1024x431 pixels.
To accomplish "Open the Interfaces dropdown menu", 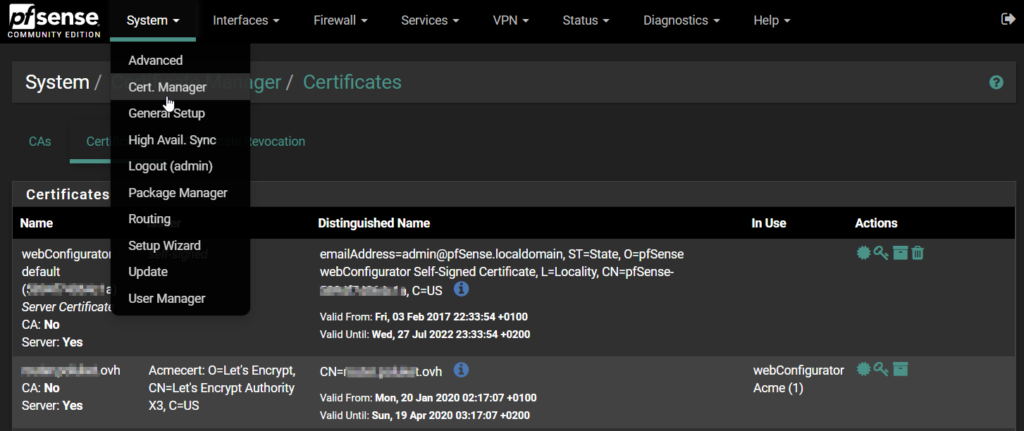I will pyautogui.click(x=246, y=21).
